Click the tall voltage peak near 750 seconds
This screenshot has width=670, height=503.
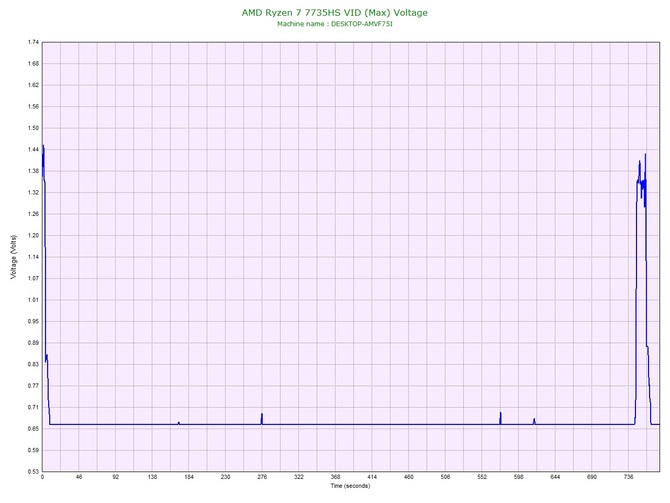click(642, 289)
